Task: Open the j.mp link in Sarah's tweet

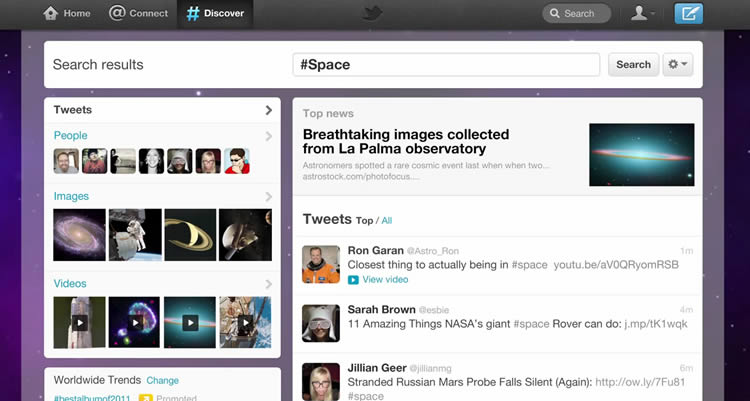Action: 656,324
